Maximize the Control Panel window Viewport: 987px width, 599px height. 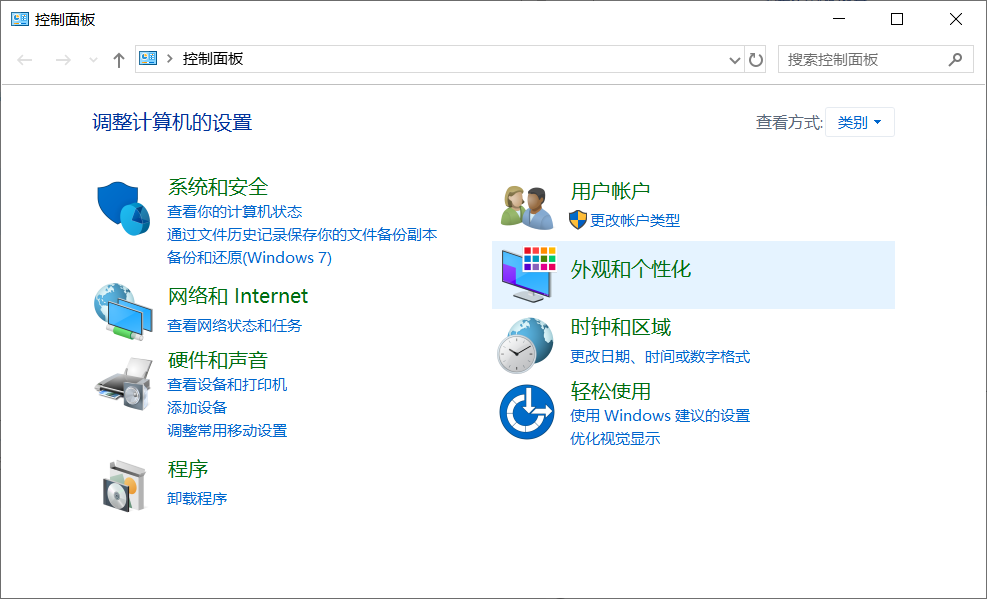[897, 20]
